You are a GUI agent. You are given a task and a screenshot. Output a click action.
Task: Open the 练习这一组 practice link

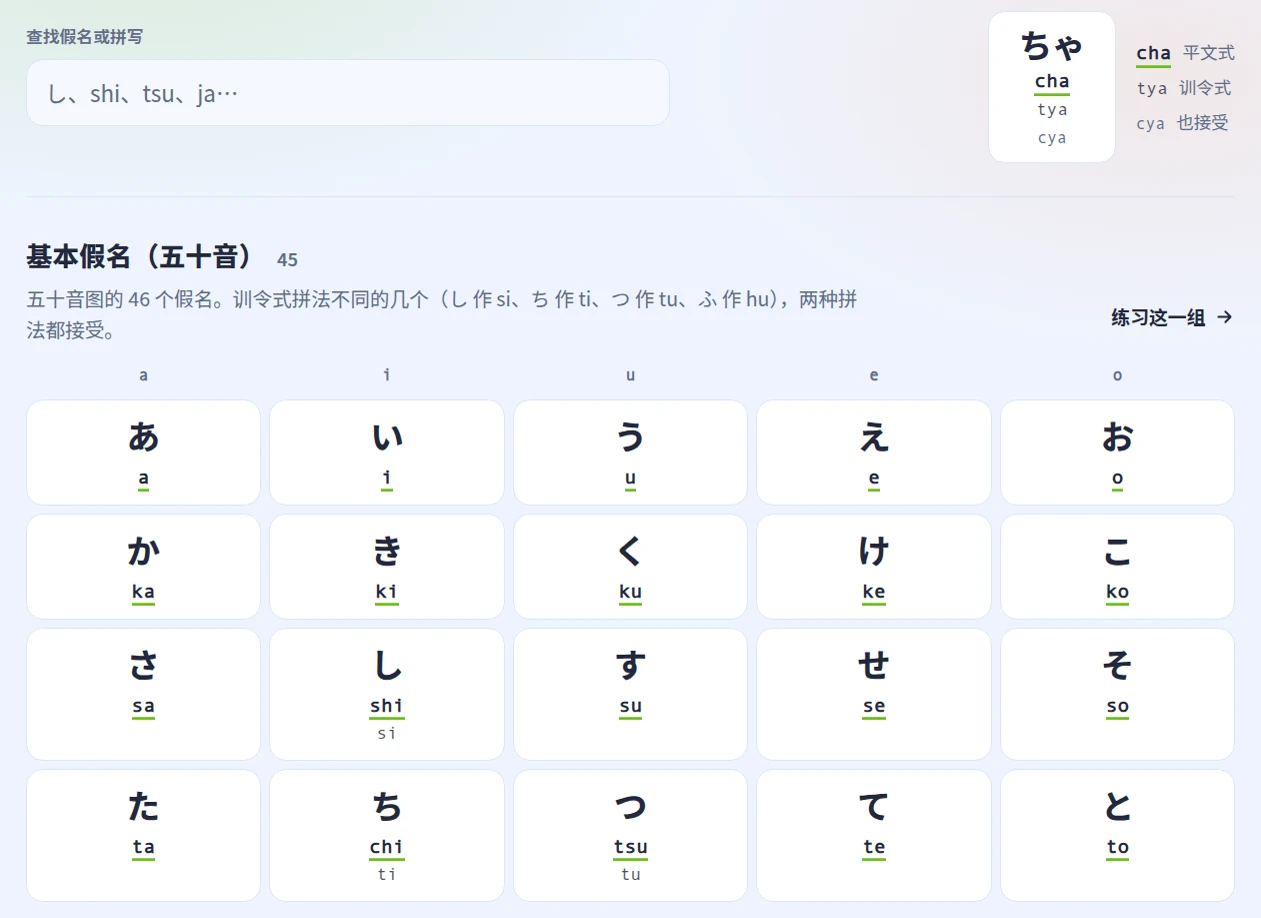1172,318
